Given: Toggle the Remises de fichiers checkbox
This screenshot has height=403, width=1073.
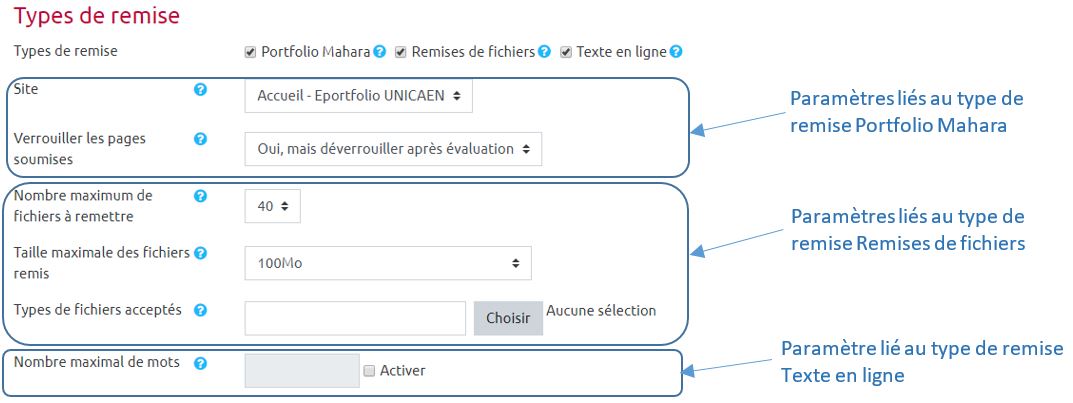Looking at the screenshot, I should [400, 52].
